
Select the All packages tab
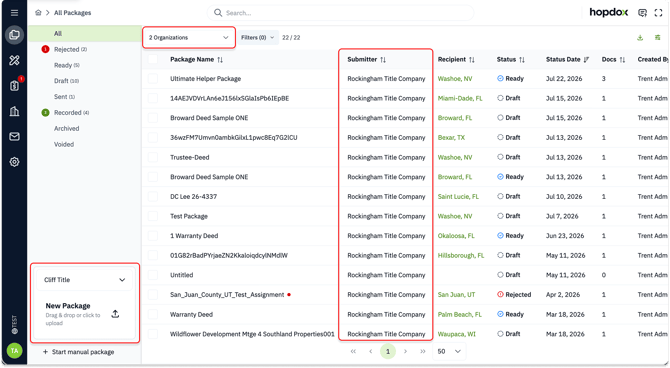[85, 34]
